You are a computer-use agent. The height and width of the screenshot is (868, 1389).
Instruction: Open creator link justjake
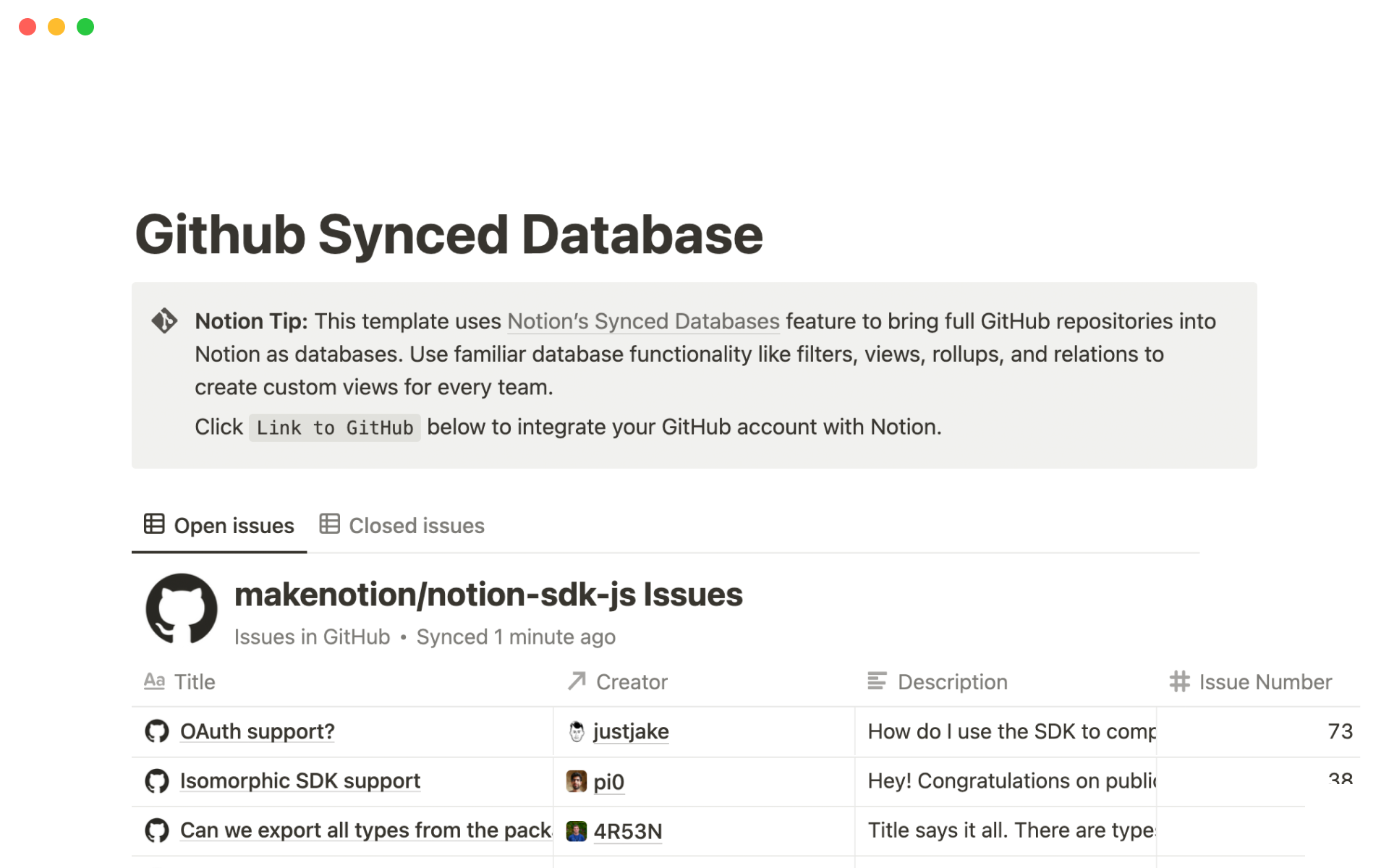pyautogui.click(x=631, y=731)
